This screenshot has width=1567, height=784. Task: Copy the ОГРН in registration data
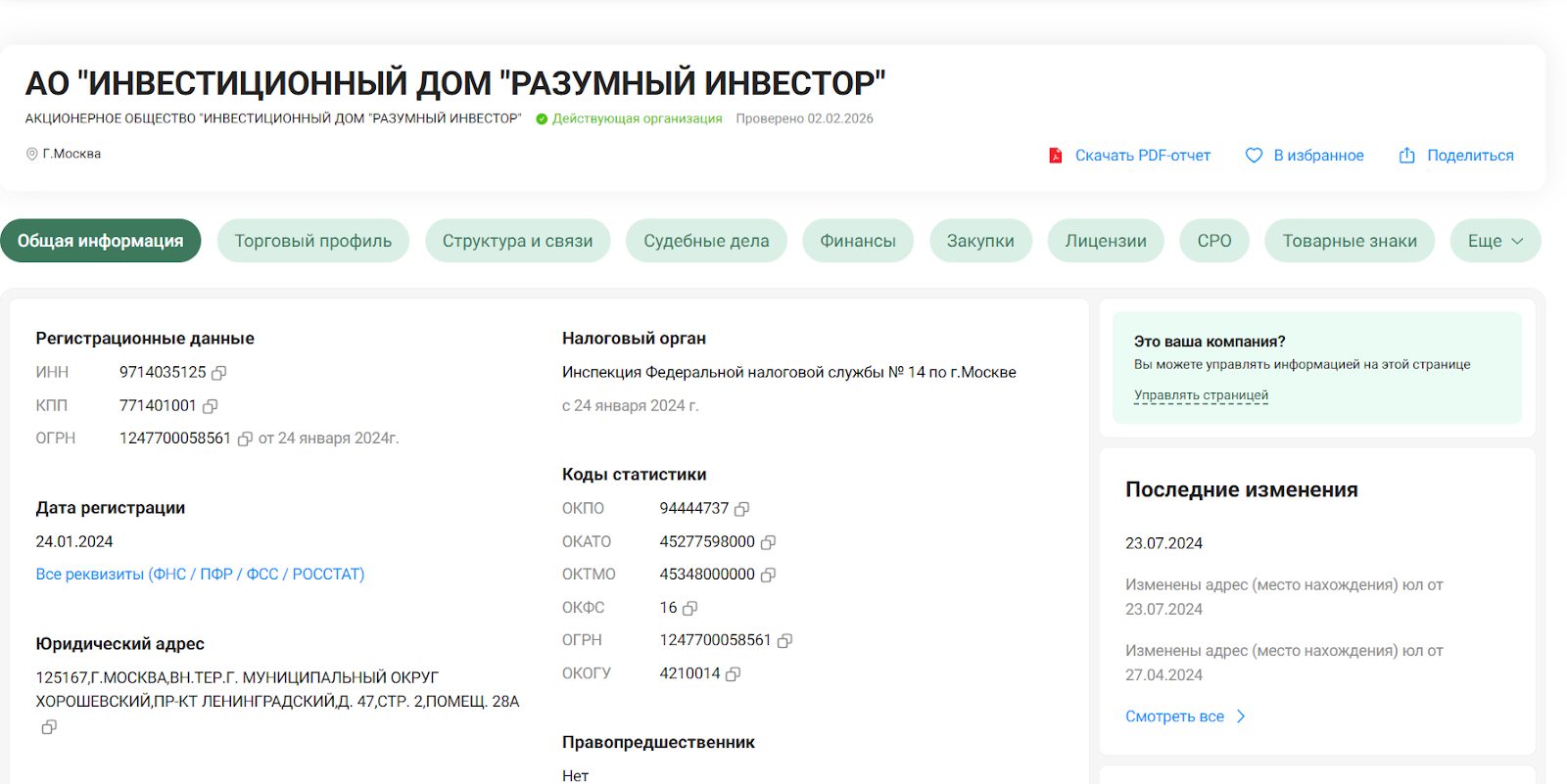(245, 439)
